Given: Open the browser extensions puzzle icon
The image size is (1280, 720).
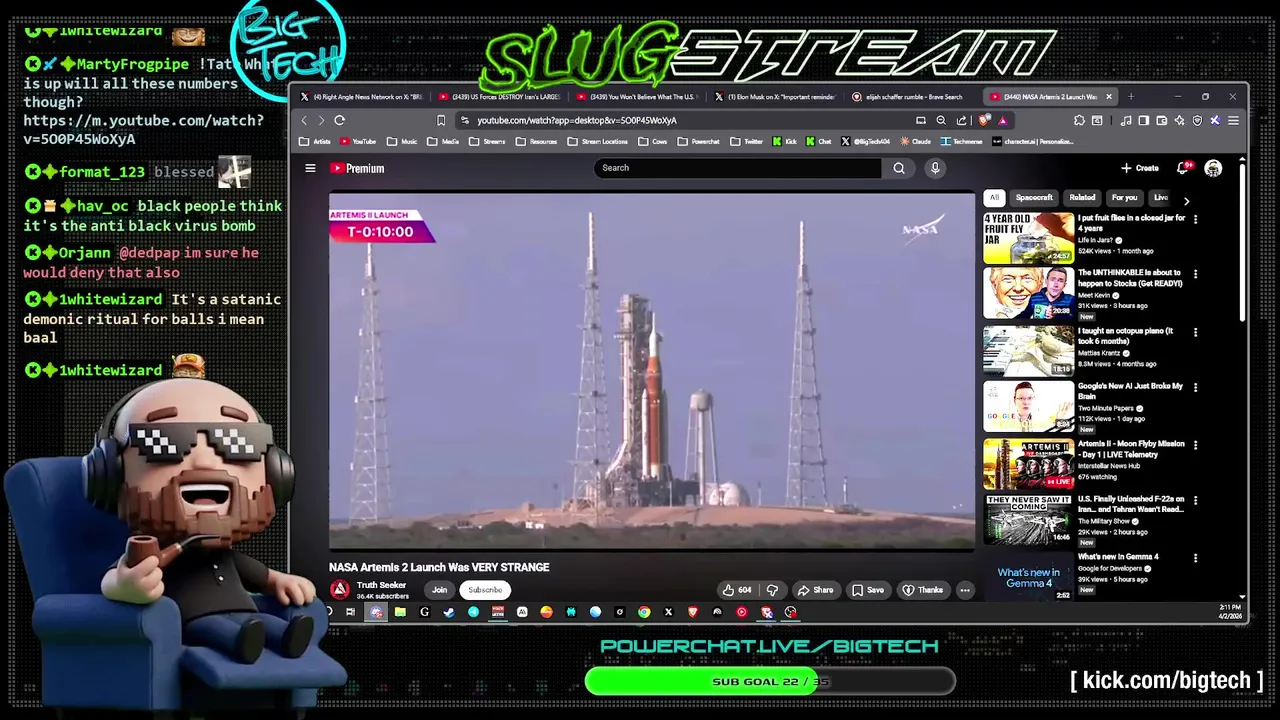Looking at the screenshot, I should [1079, 120].
